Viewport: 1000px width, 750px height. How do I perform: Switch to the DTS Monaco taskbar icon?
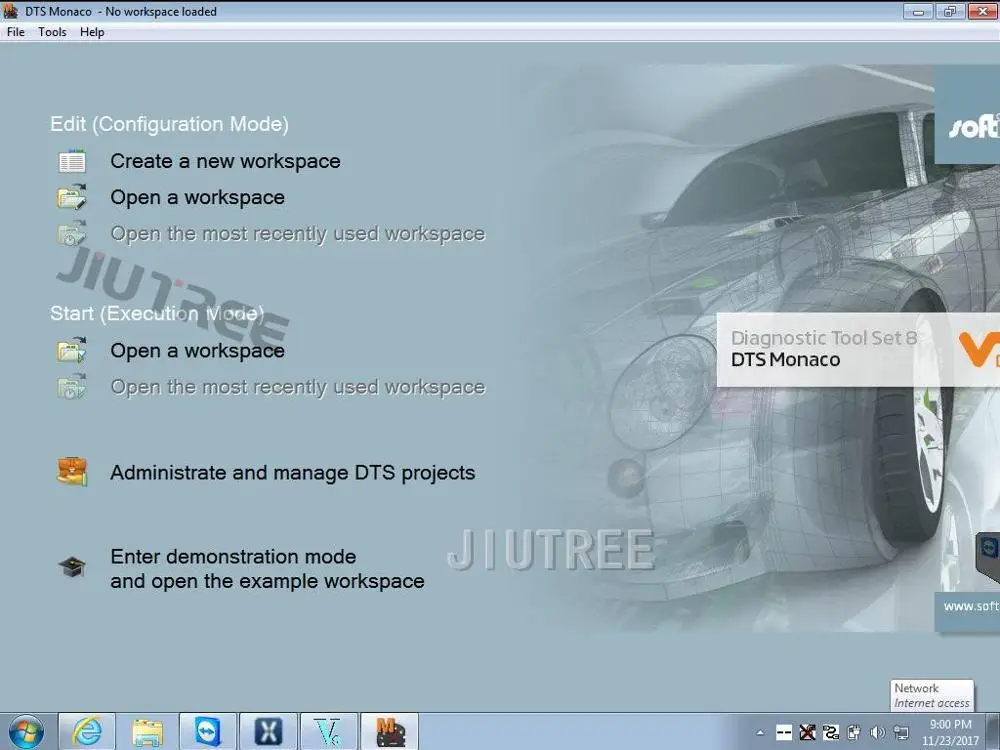click(x=390, y=732)
